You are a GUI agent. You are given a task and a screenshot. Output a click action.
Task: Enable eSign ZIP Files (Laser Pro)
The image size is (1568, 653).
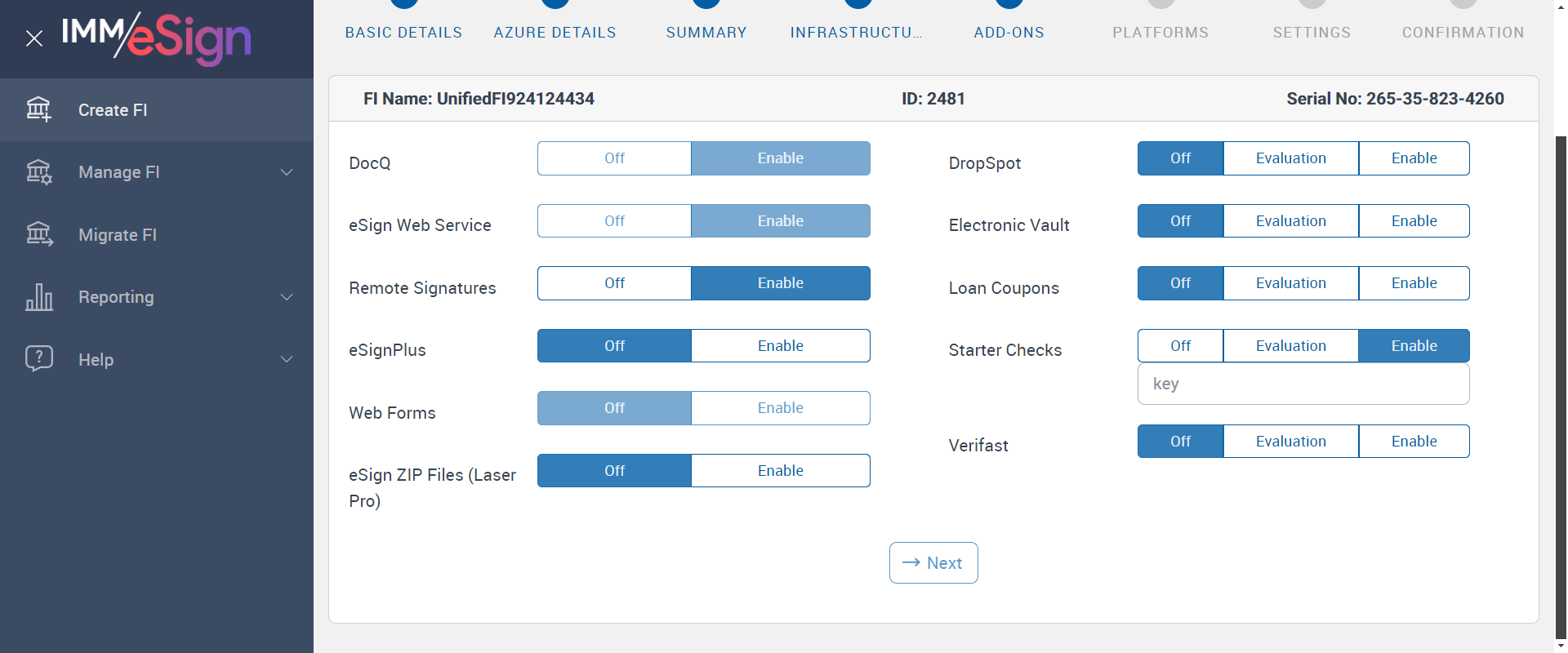coord(781,471)
